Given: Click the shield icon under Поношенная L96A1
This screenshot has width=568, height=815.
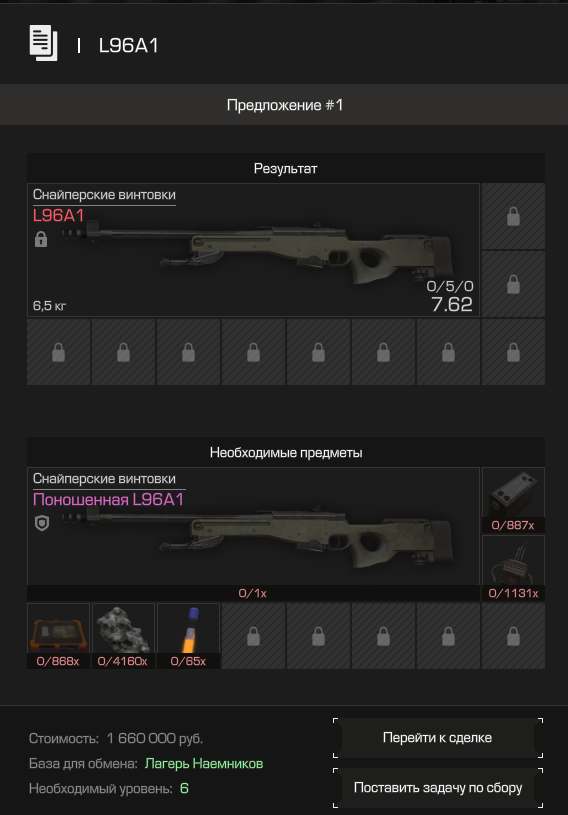Looking at the screenshot, I should 42,523.
